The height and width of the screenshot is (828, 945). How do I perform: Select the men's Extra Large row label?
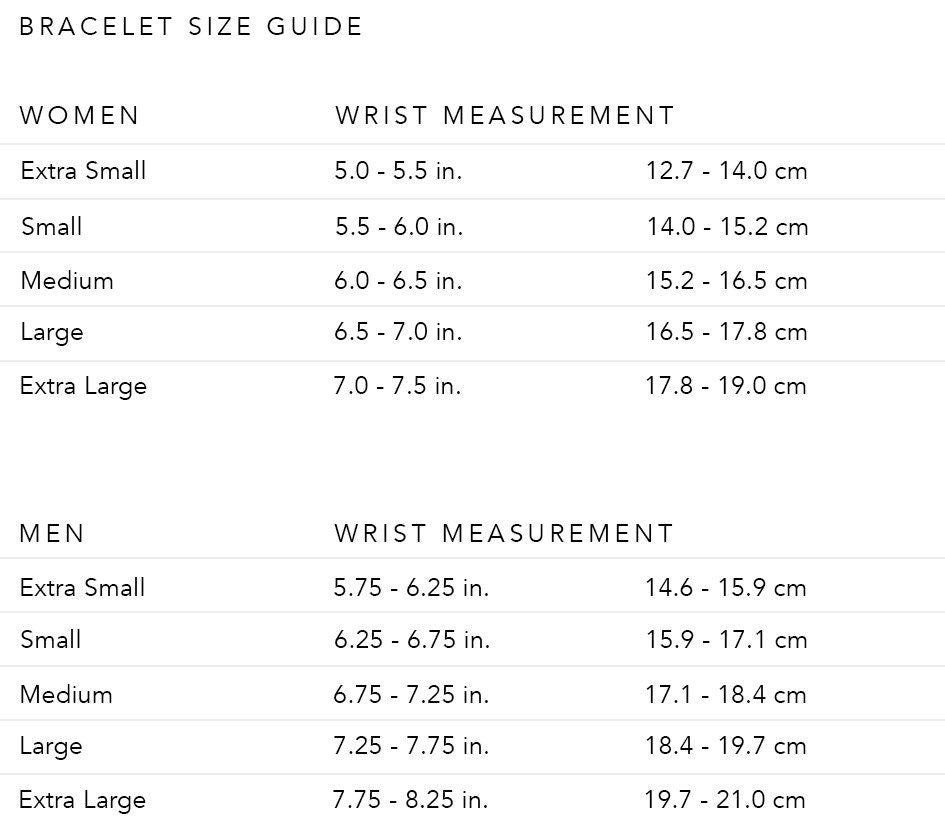pyautogui.click(x=83, y=800)
